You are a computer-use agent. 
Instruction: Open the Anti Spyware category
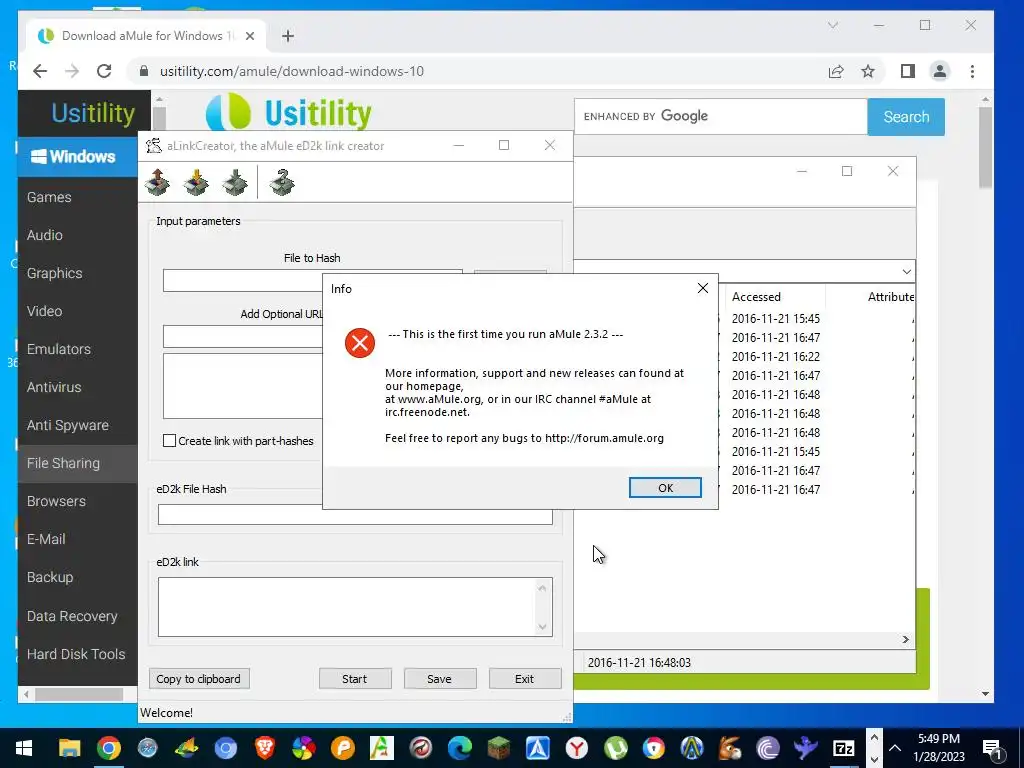click(68, 425)
